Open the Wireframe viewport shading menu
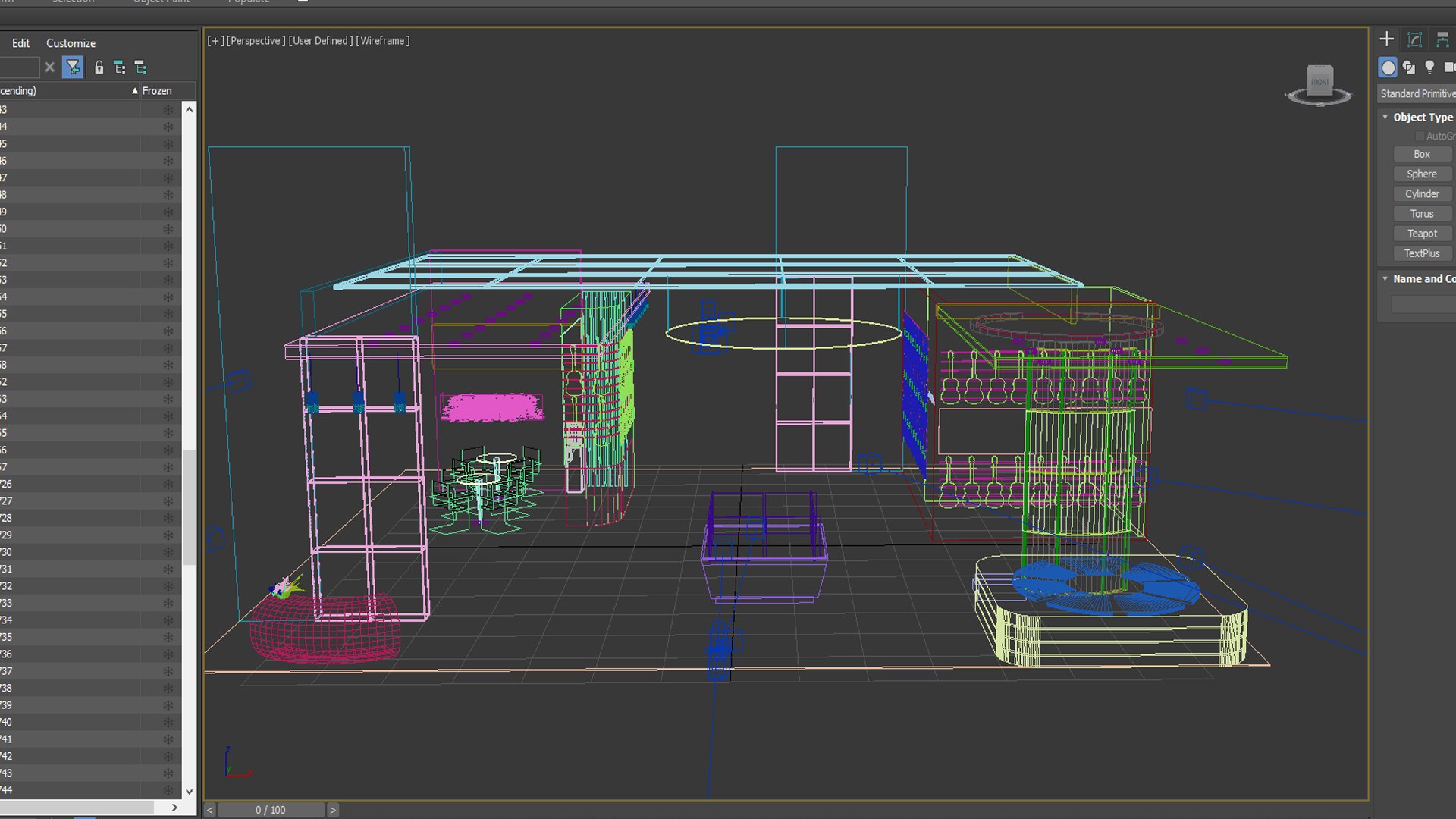This screenshot has height=819, width=1456. point(383,41)
